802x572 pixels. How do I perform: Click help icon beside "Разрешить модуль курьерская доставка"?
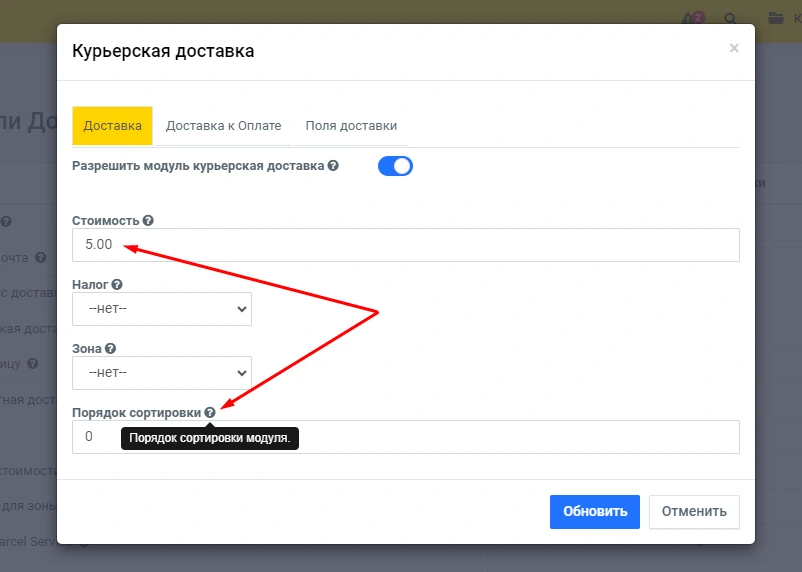pyautogui.click(x=333, y=166)
